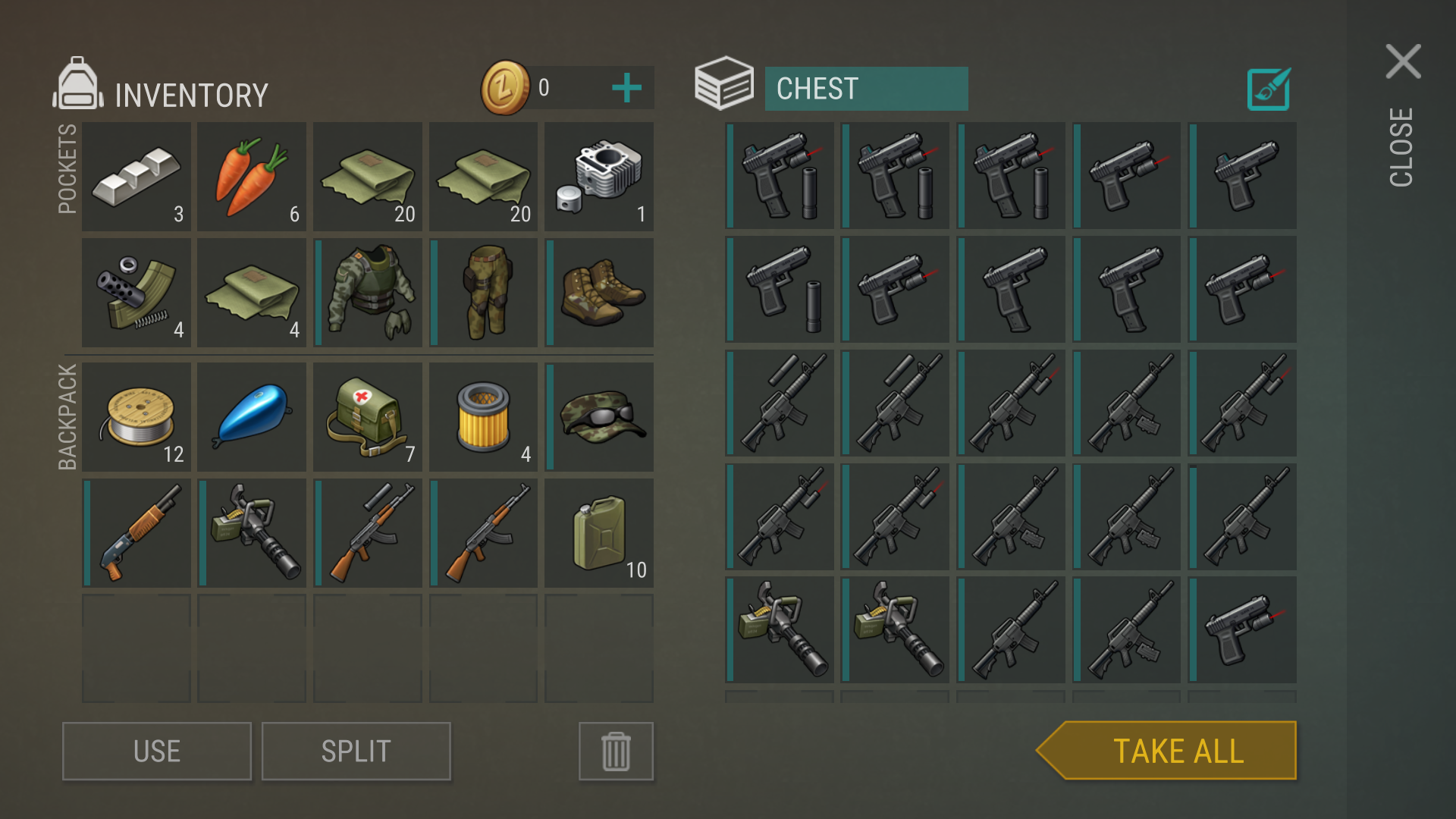Viewport: 1456px width, 819px height.
Task: Select the camo tactical jacket
Action: point(368,293)
